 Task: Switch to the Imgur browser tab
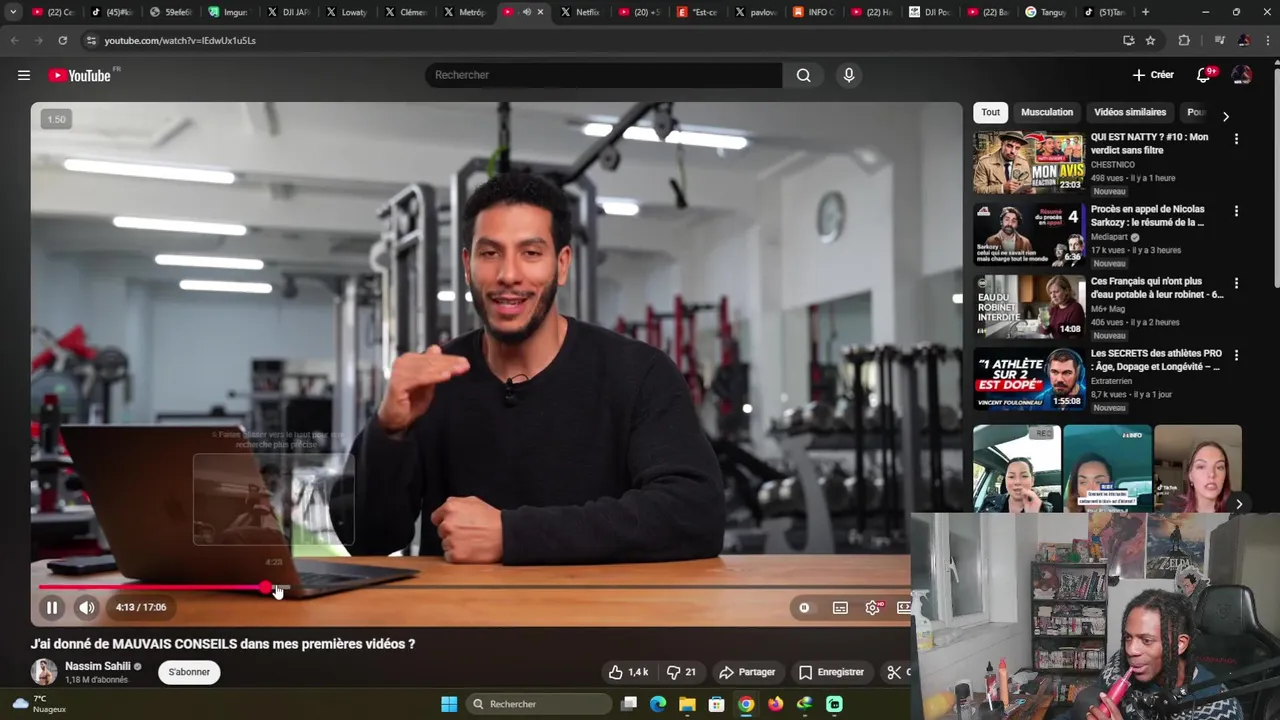coord(228,12)
